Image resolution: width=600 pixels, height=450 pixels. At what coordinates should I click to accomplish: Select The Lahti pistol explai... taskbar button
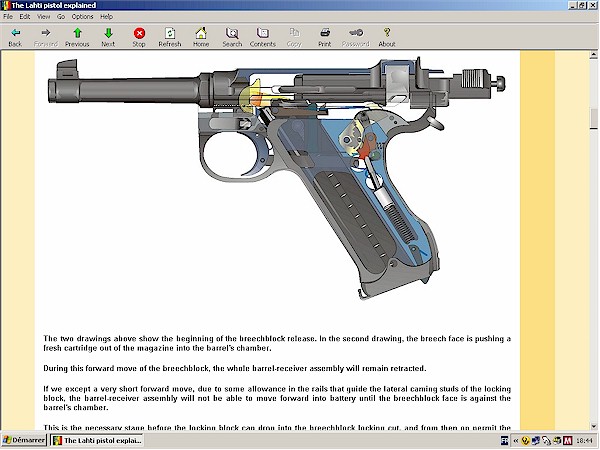click(97, 440)
